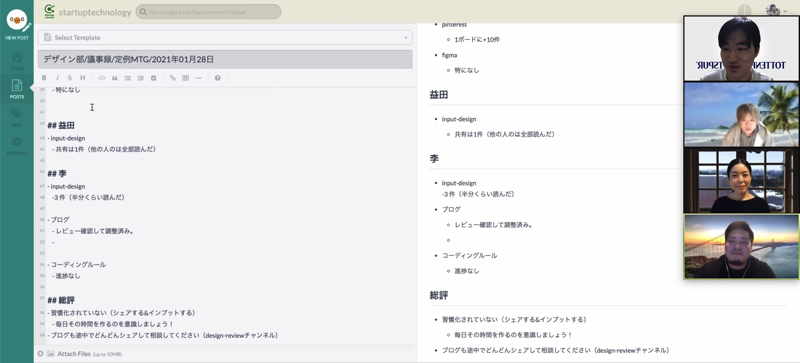800x363 pixels.
Task: Select video tile of woman by window
Action: coord(741,180)
